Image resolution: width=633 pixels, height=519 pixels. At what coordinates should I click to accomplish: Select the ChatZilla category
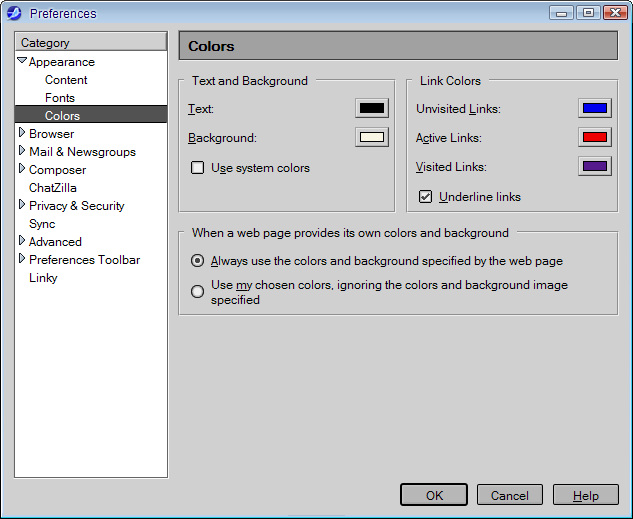point(53,188)
